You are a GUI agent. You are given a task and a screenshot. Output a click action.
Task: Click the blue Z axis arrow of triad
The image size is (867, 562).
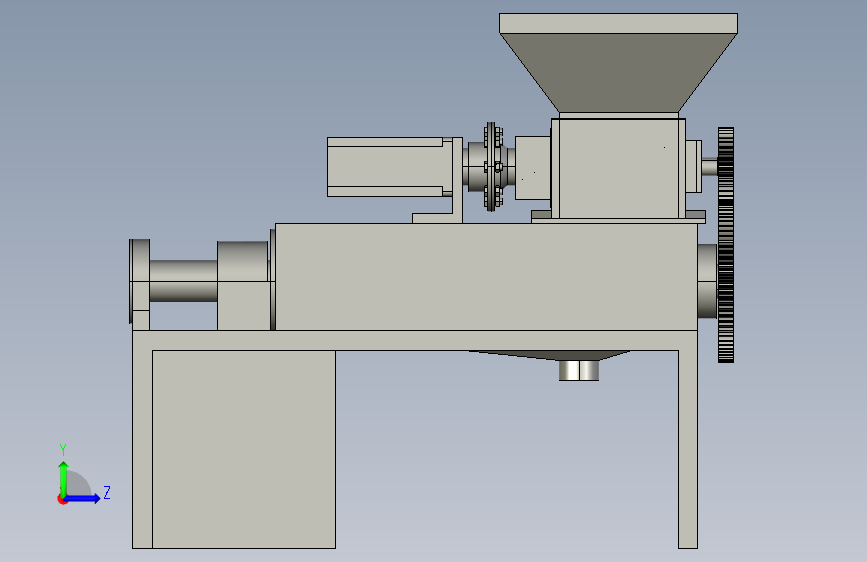(83, 498)
